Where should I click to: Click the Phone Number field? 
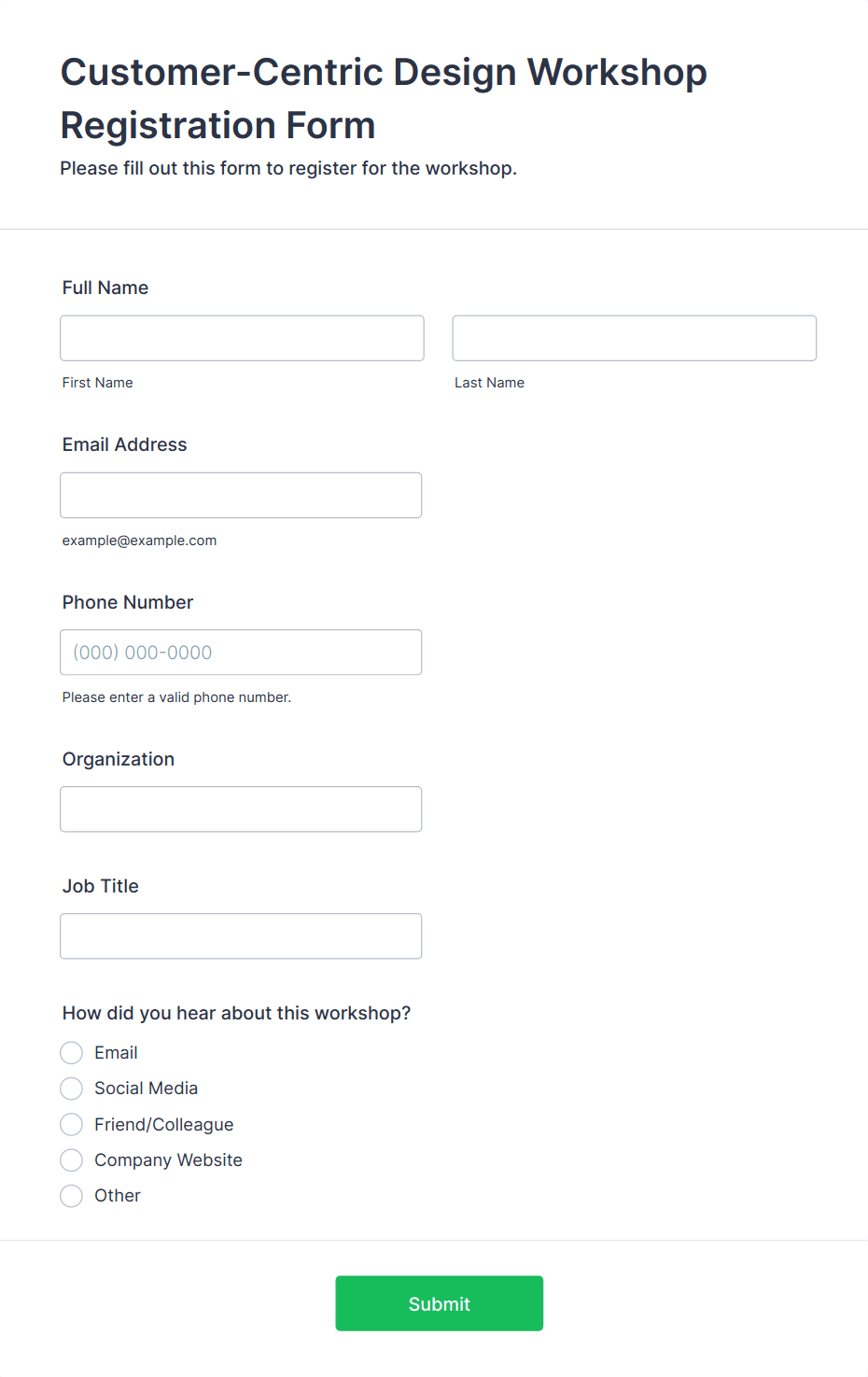[x=241, y=653]
